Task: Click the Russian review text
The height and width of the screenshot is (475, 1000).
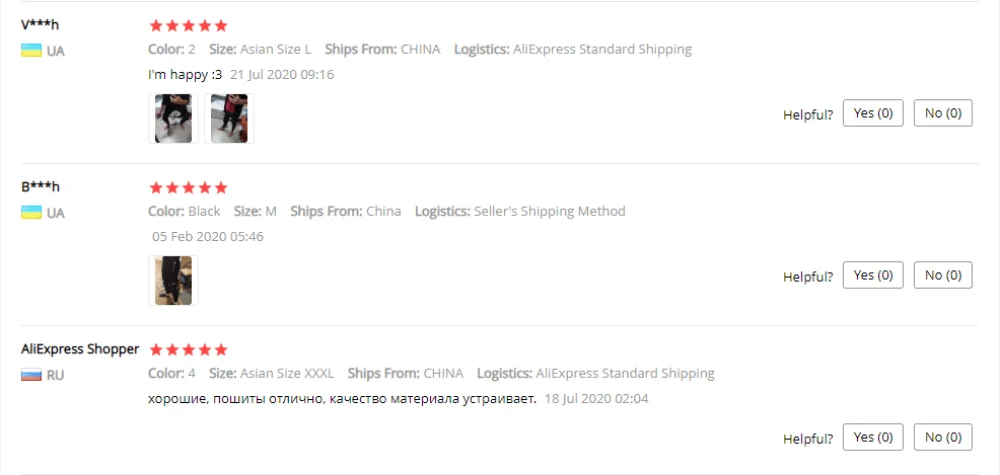Action: pos(342,398)
